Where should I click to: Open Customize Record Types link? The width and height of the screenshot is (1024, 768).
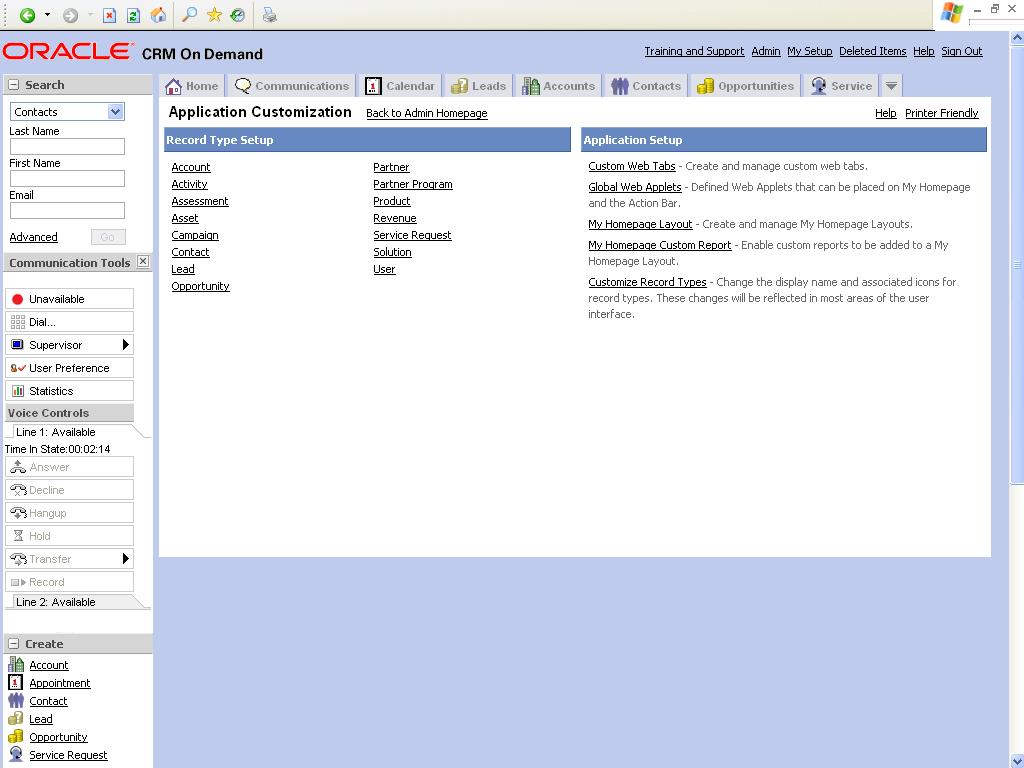(647, 282)
